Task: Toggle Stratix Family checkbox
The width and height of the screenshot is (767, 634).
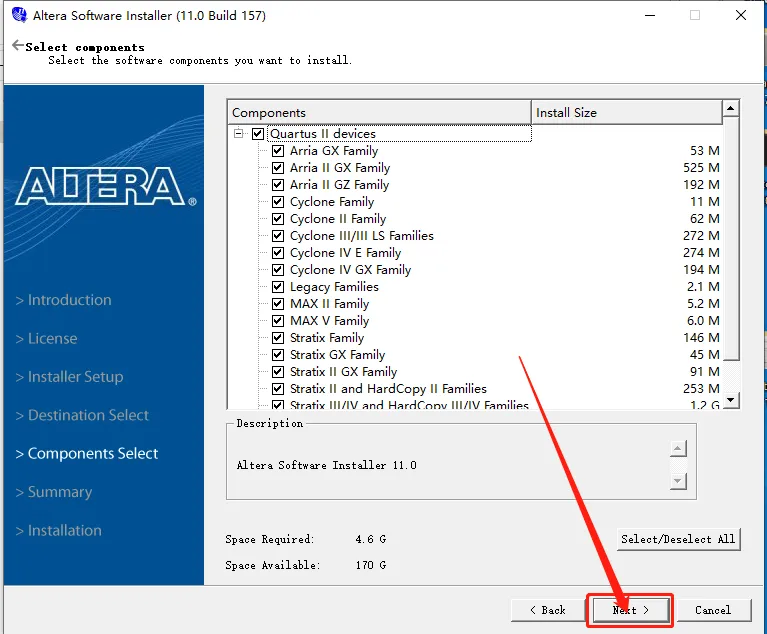Action: pyautogui.click(x=278, y=338)
